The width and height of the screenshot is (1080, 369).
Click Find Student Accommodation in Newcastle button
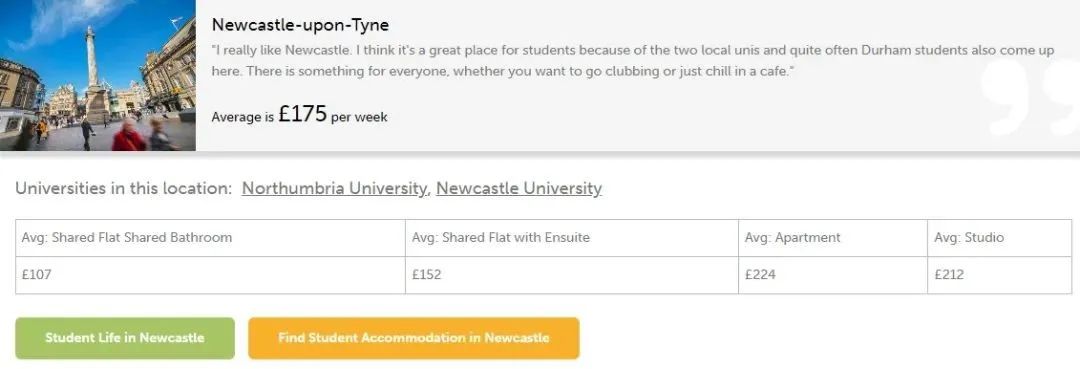tap(414, 338)
